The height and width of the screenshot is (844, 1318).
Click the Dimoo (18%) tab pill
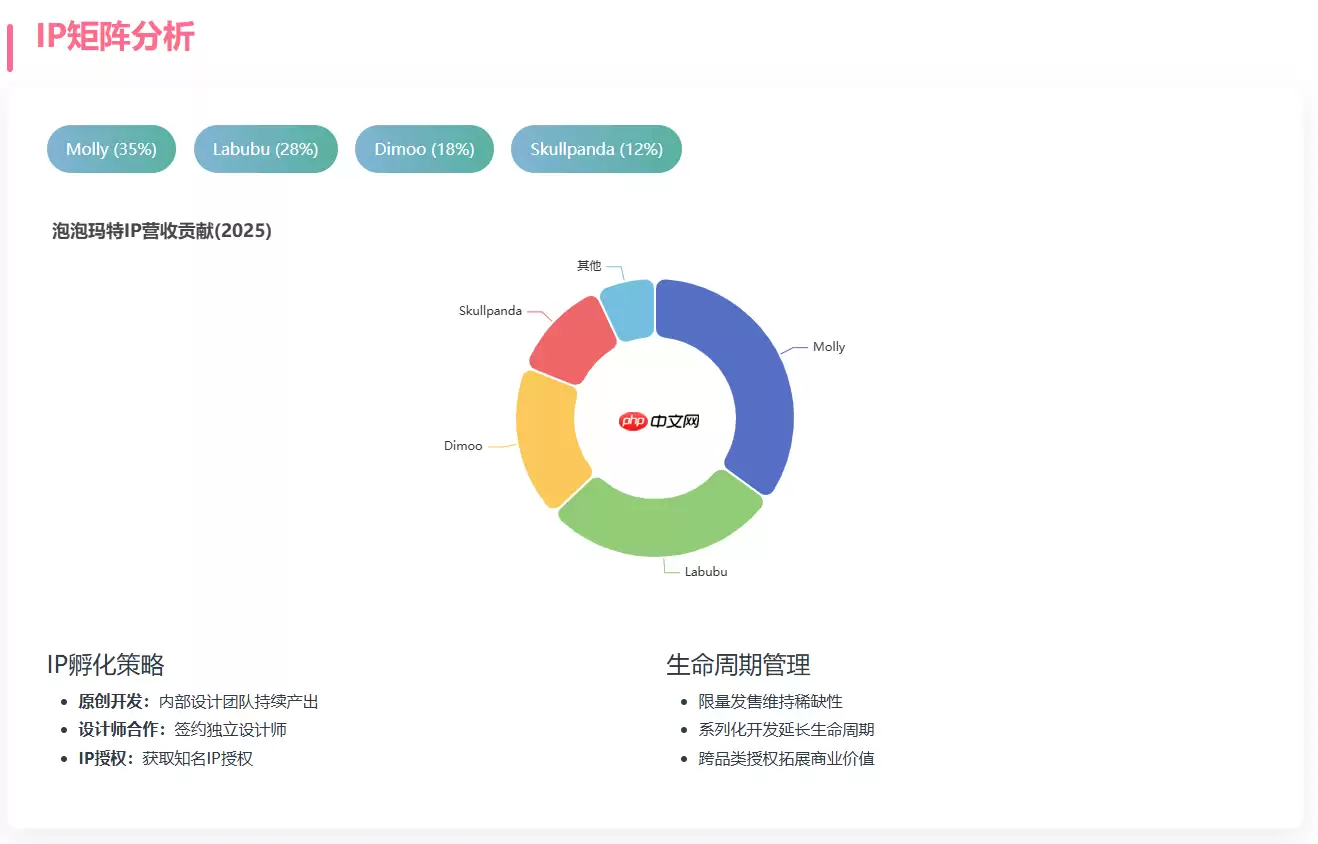[x=424, y=148]
